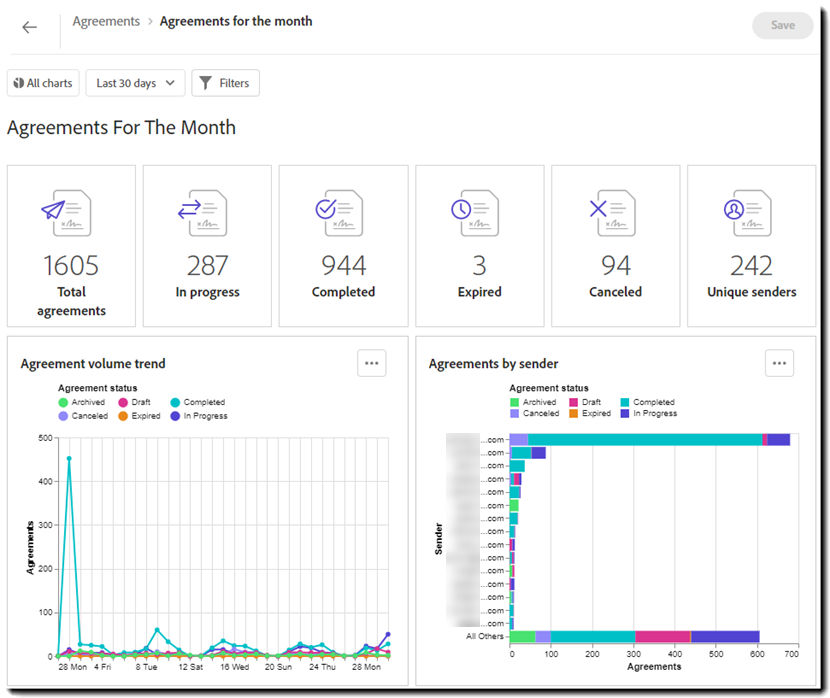Toggle Completed series in volume trend legend

tap(198, 402)
